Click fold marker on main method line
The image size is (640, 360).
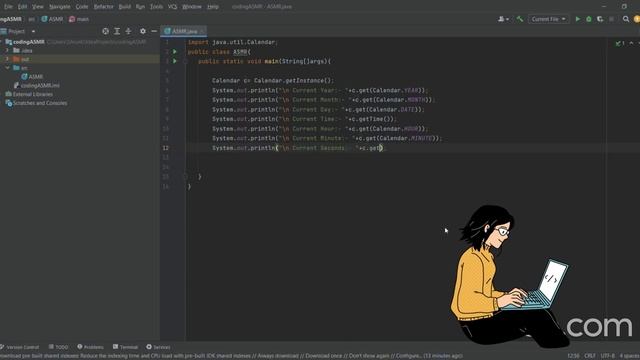tap(185, 61)
